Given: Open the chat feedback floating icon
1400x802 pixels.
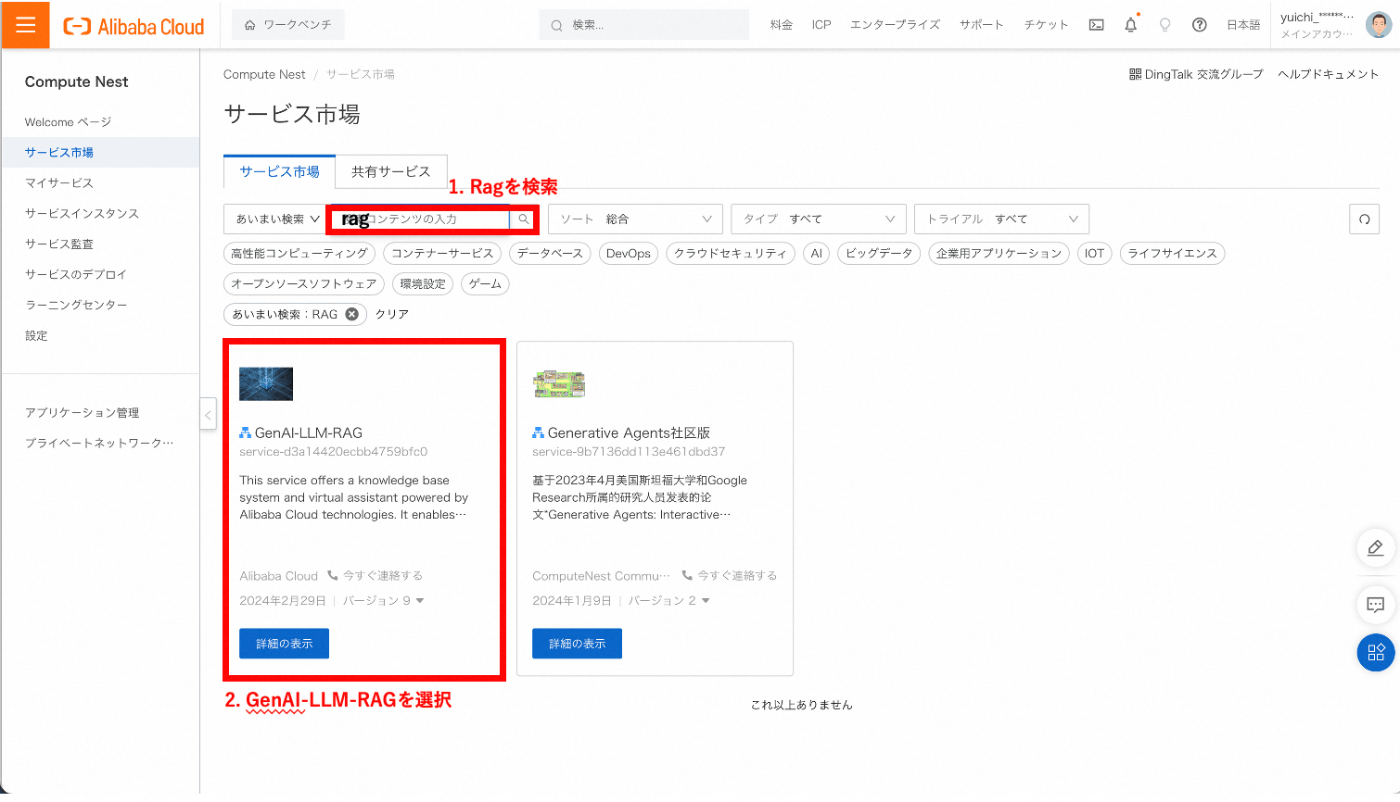Looking at the screenshot, I should (x=1375, y=604).
